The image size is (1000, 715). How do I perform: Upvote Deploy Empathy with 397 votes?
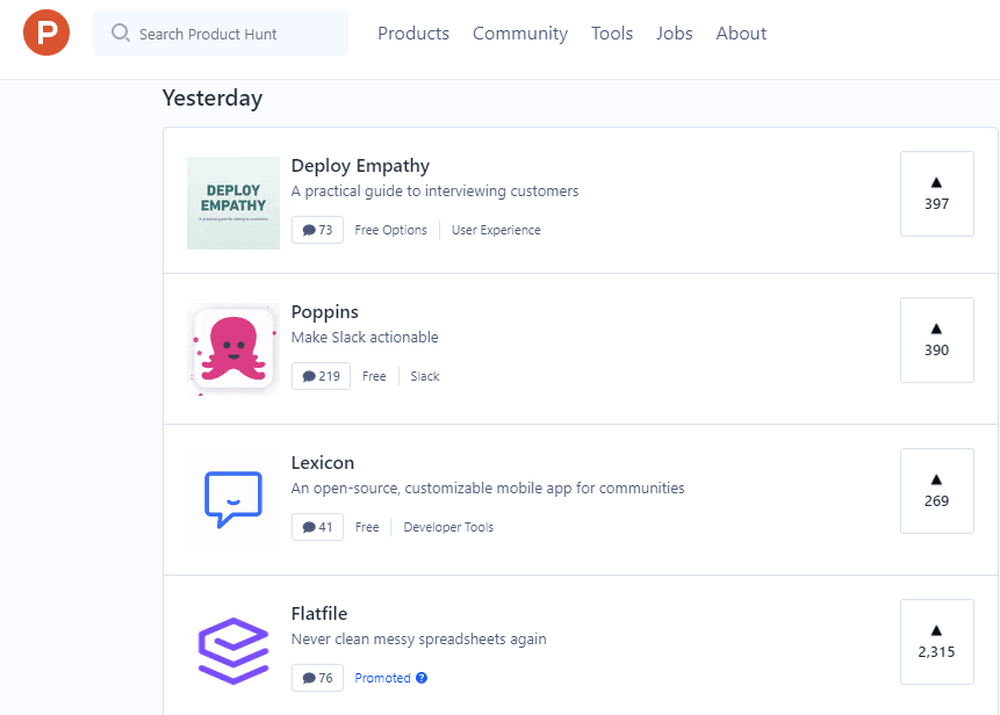pyautogui.click(x=937, y=194)
